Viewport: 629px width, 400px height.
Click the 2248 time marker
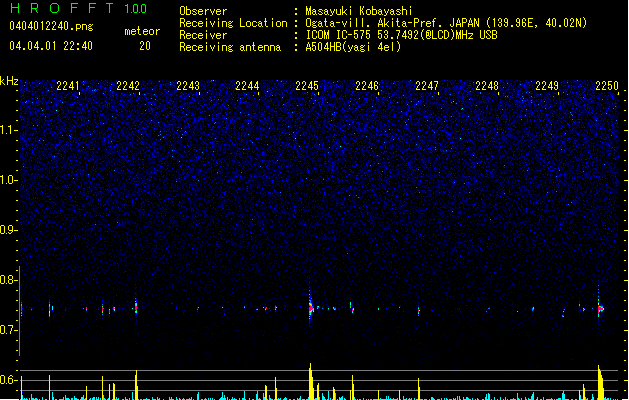click(487, 86)
